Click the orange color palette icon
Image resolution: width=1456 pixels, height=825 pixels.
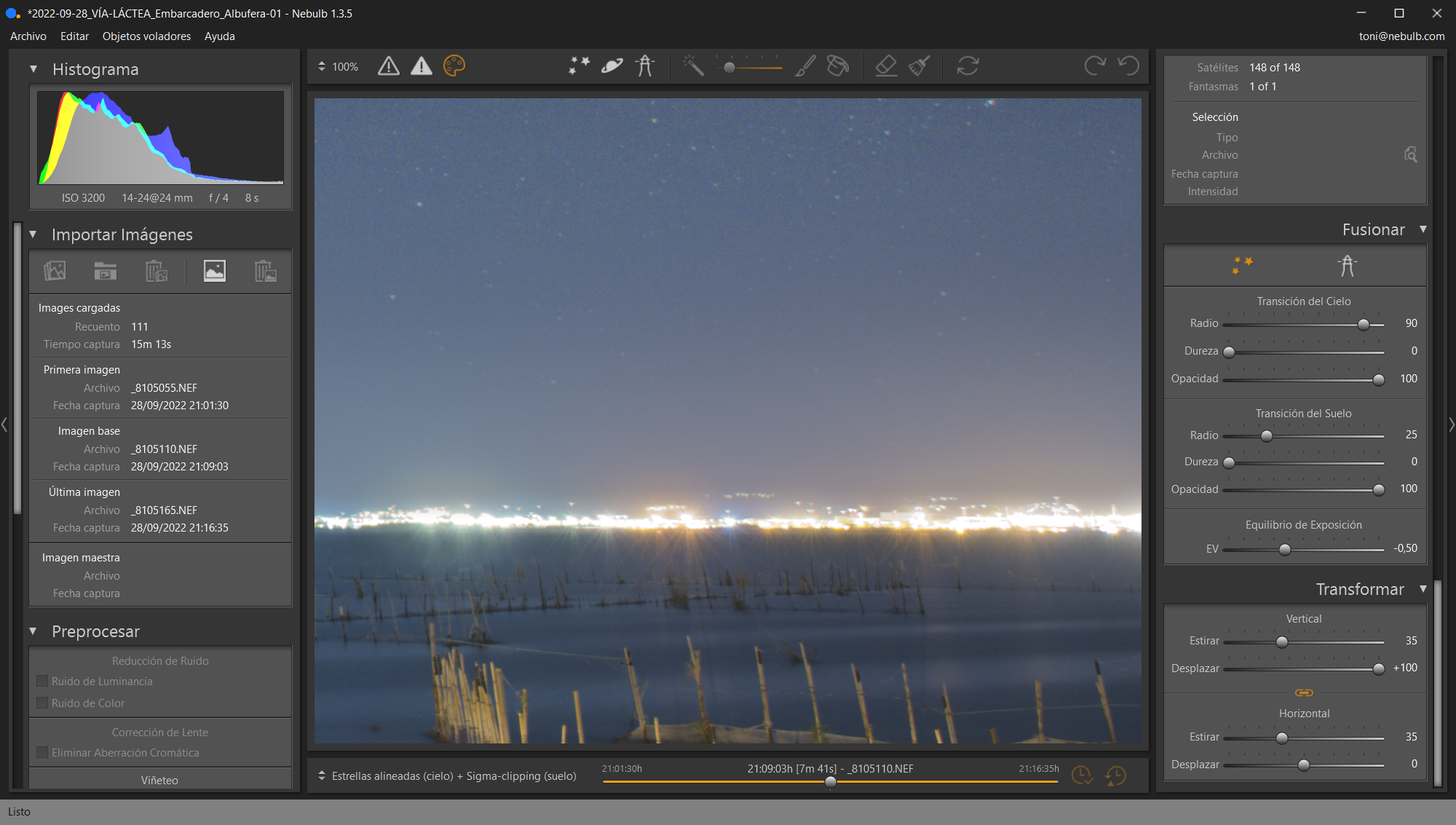click(454, 66)
